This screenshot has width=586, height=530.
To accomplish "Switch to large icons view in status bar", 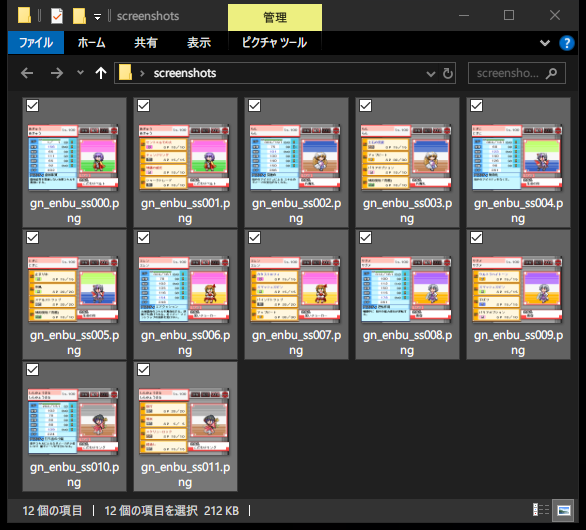I will (563, 510).
